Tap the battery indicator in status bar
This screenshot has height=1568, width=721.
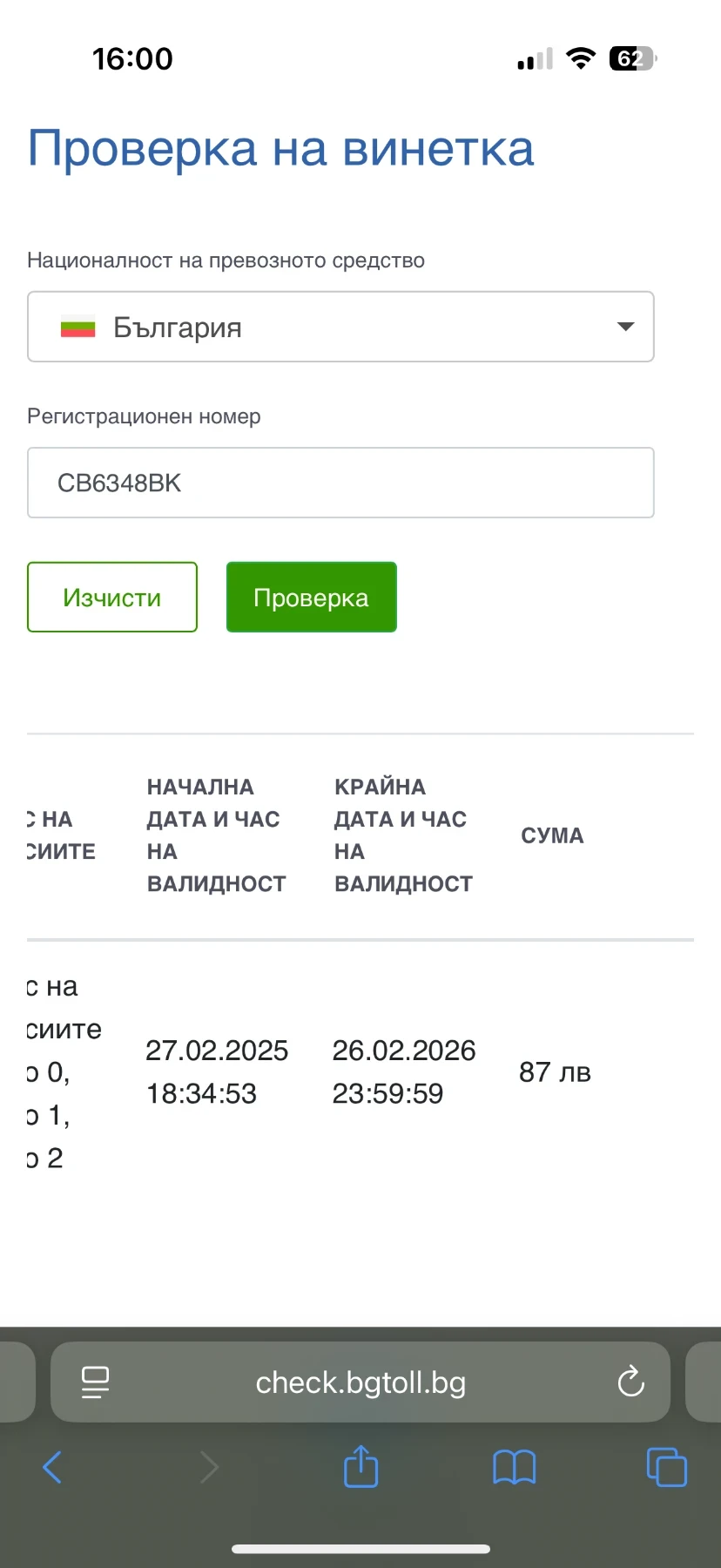[x=632, y=59]
